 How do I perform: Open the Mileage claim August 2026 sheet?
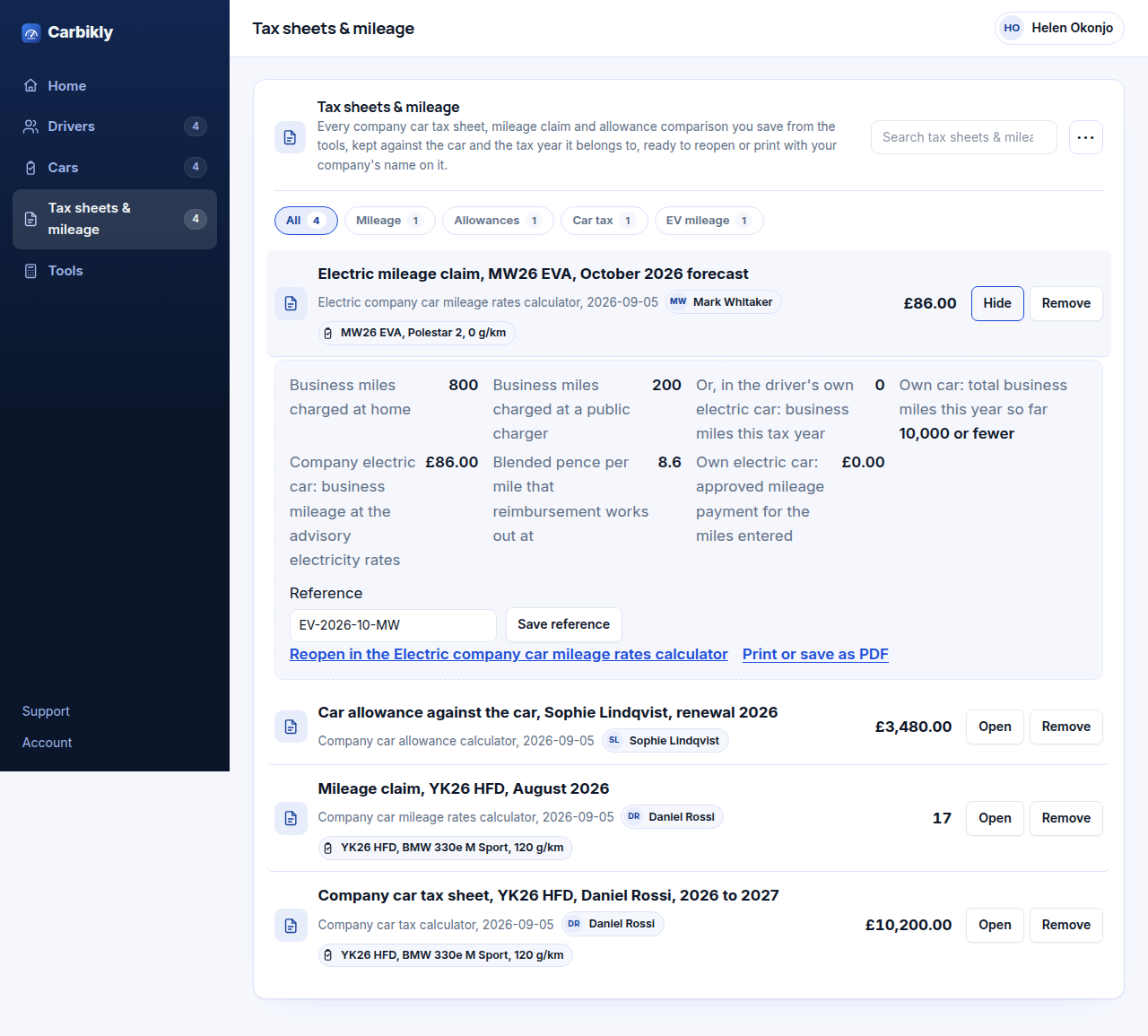(995, 818)
